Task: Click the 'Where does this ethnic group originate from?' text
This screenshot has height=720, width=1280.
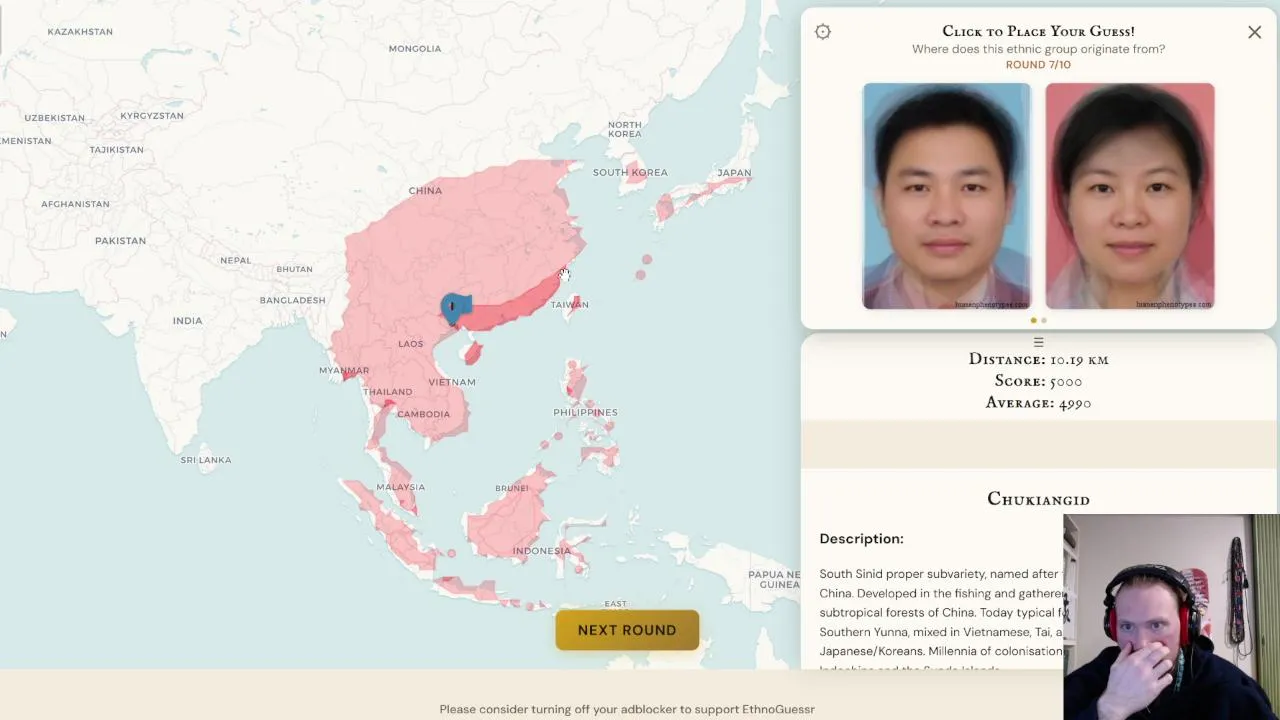Action: coord(1038,49)
